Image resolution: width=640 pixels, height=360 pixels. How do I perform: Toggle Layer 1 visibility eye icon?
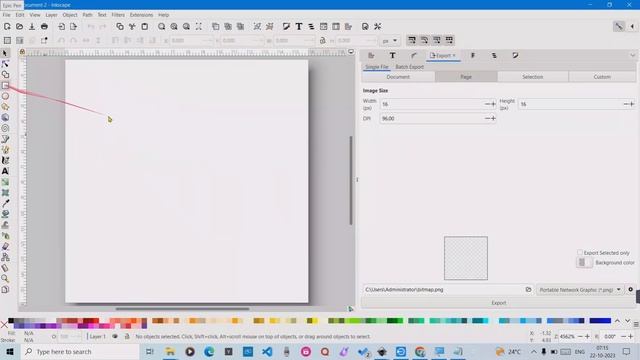tap(115, 337)
